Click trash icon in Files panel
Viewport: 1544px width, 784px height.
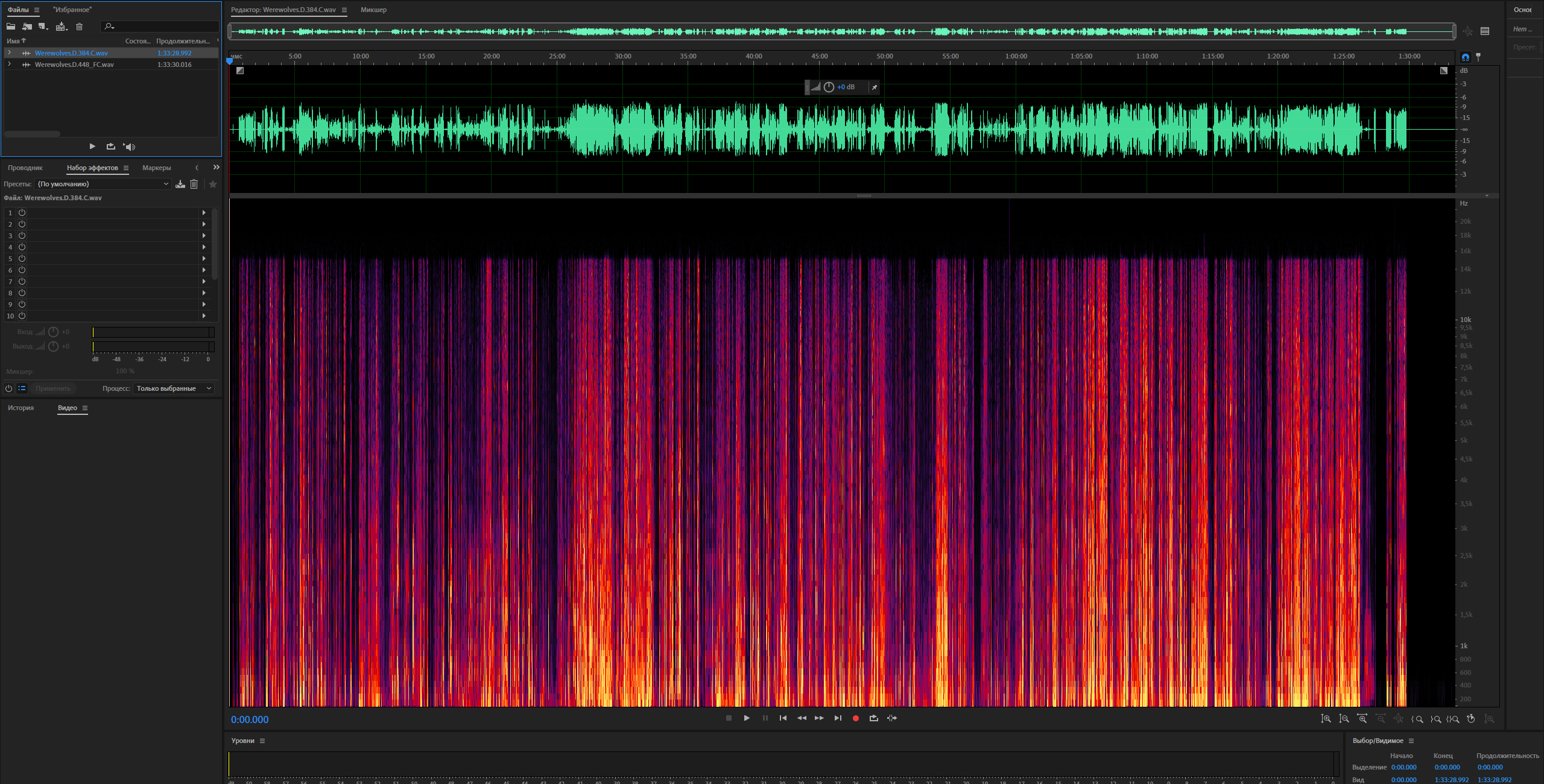pos(79,27)
